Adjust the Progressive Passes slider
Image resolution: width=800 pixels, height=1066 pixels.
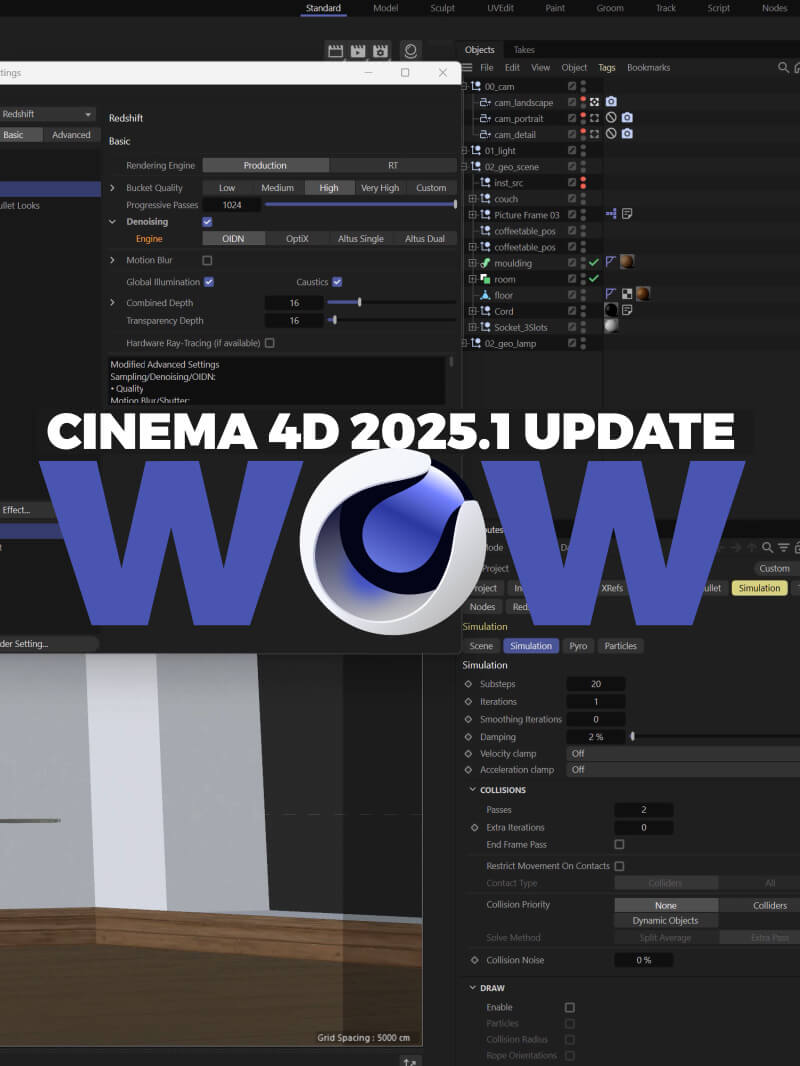pyautogui.click(x=360, y=204)
